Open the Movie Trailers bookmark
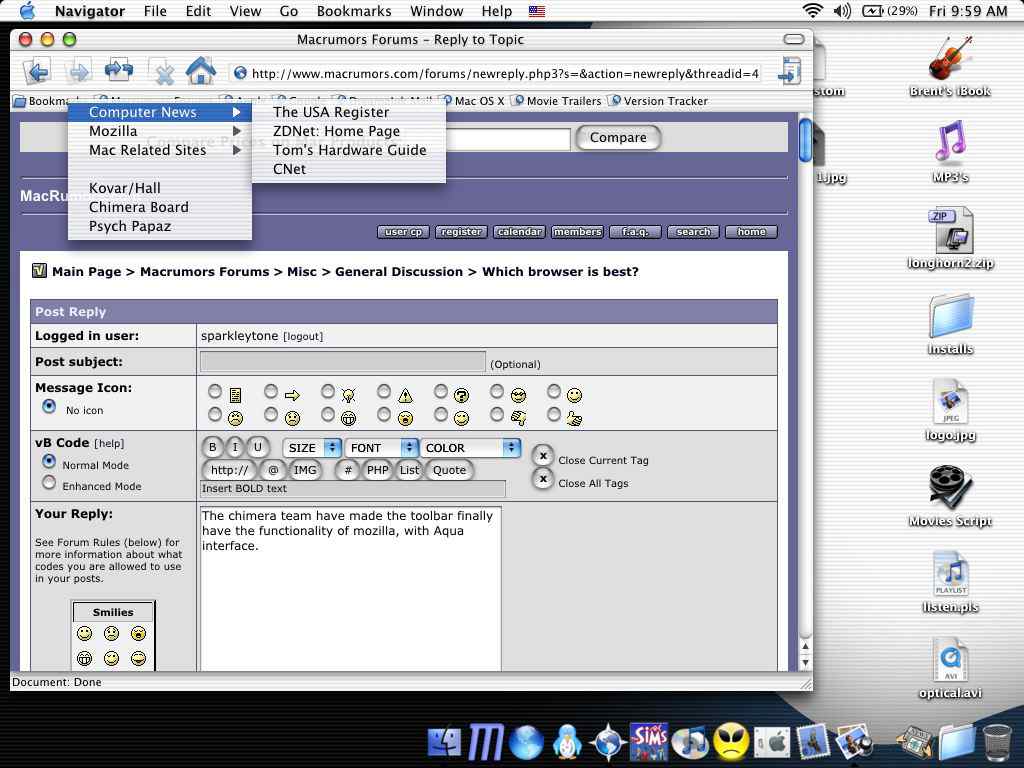 tap(556, 101)
